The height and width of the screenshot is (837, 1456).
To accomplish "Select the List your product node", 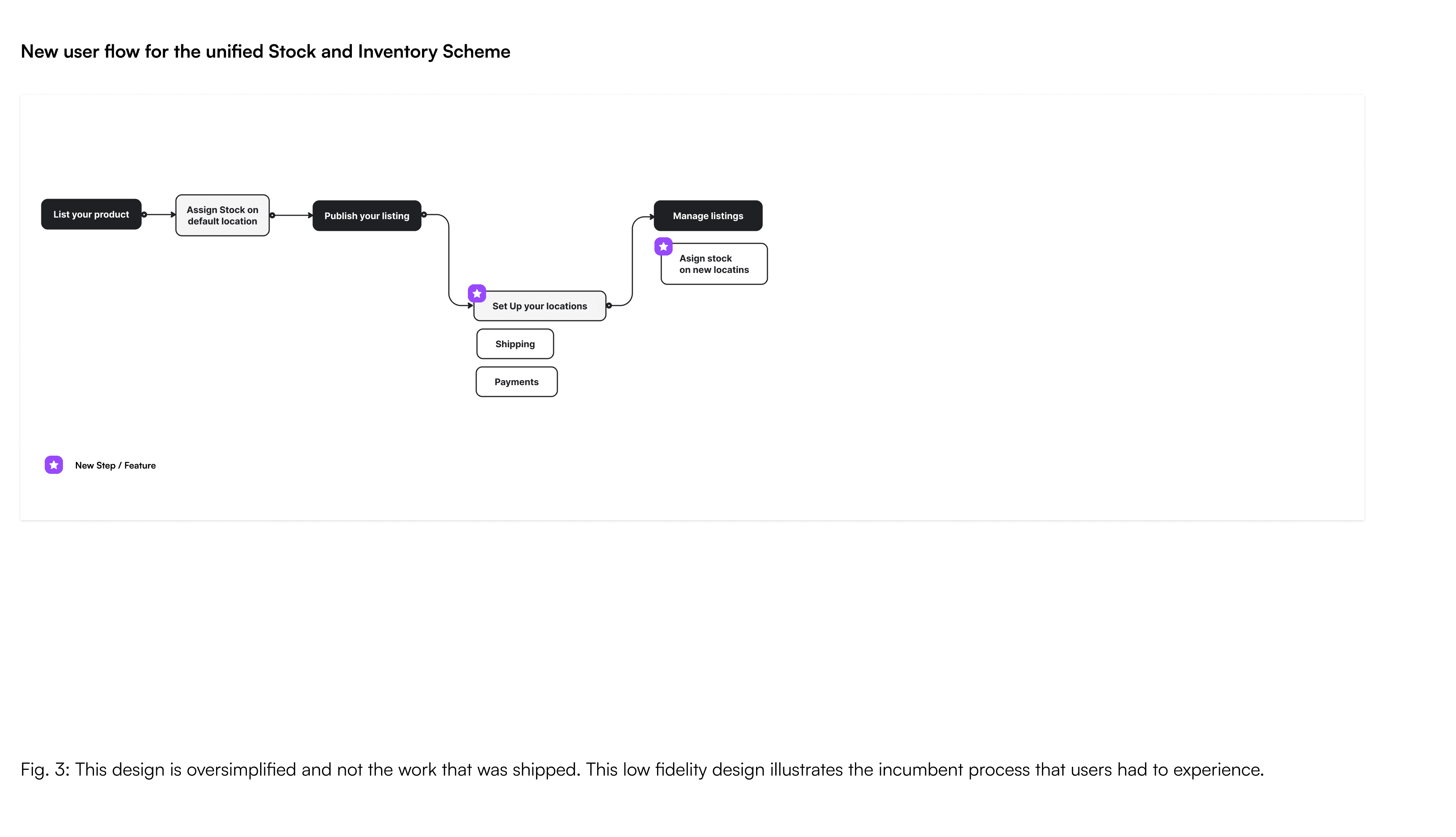I will pyautogui.click(x=91, y=215).
